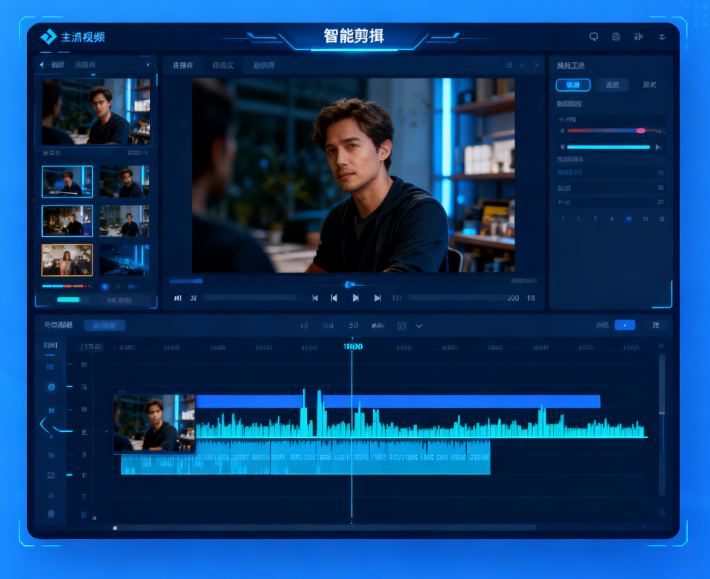Viewport: 710px width, 579px height.
Task: Click the pink handle on the red slider
Action: point(641,130)
